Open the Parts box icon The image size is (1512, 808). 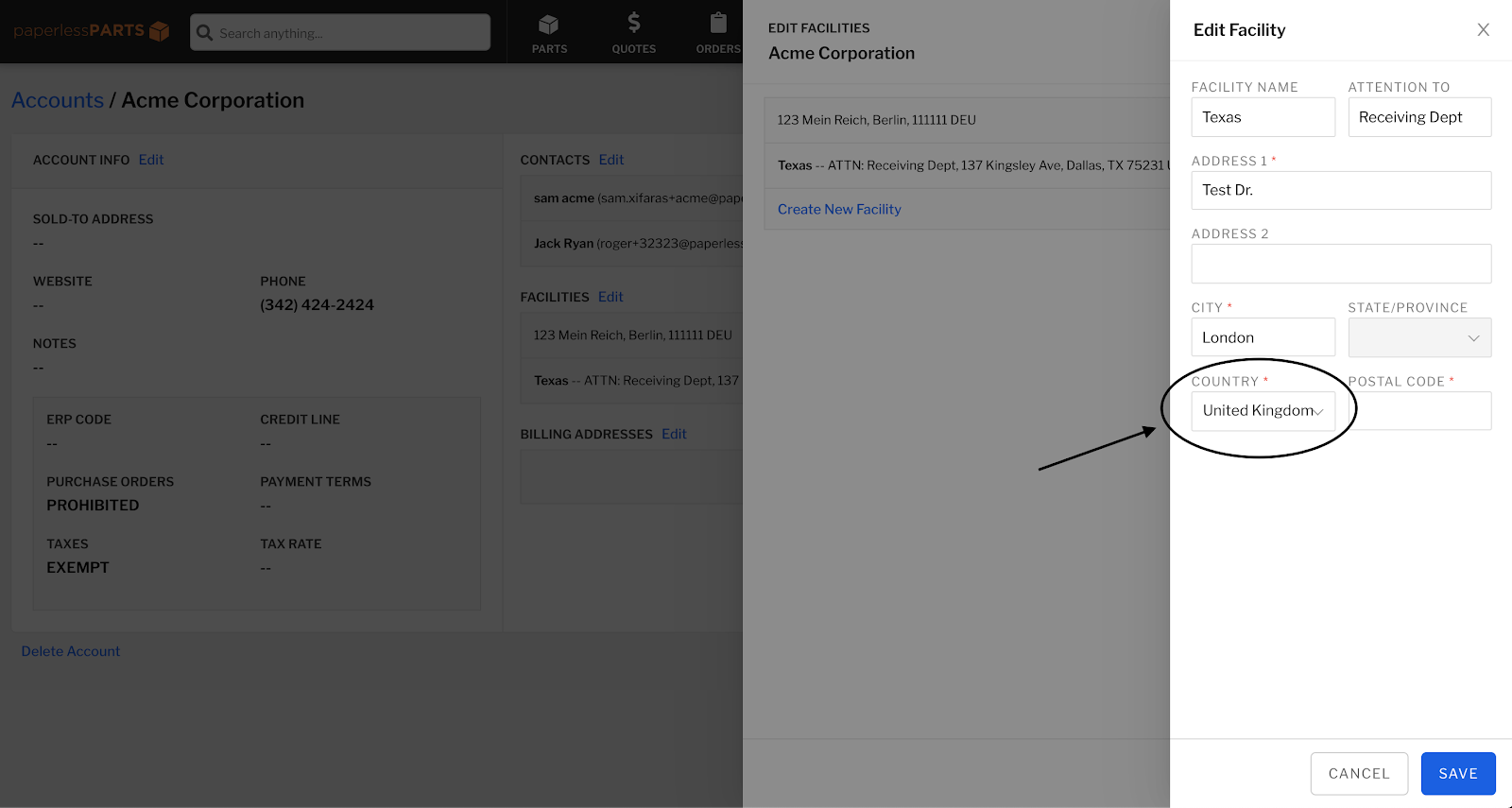(549, 24)
